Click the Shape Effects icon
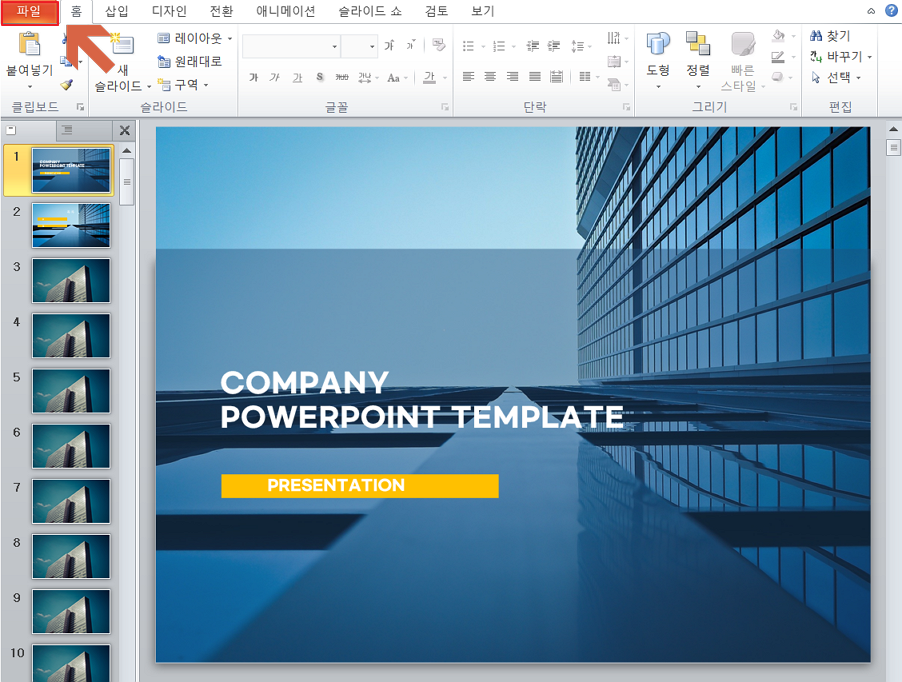The image size is (902, 682). click(x=778, y=77)
